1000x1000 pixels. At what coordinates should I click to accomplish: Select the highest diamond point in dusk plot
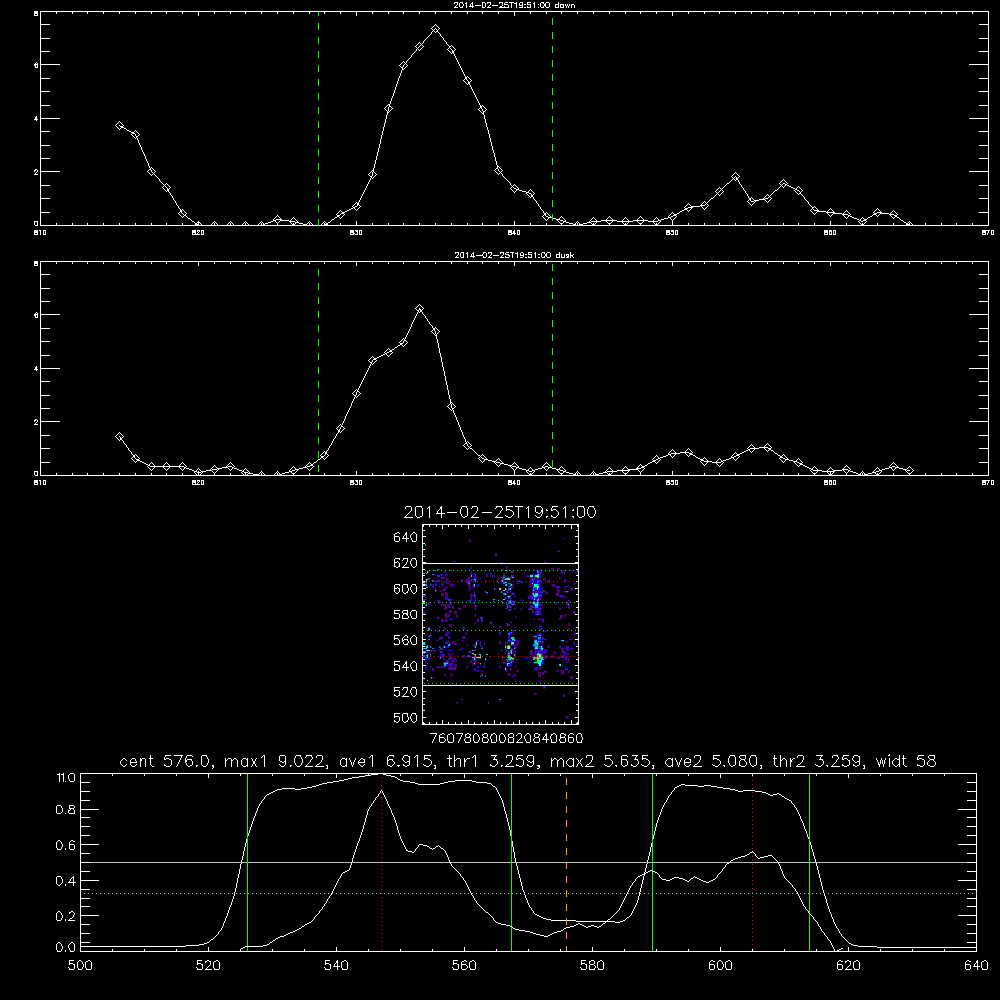[420, 309]
